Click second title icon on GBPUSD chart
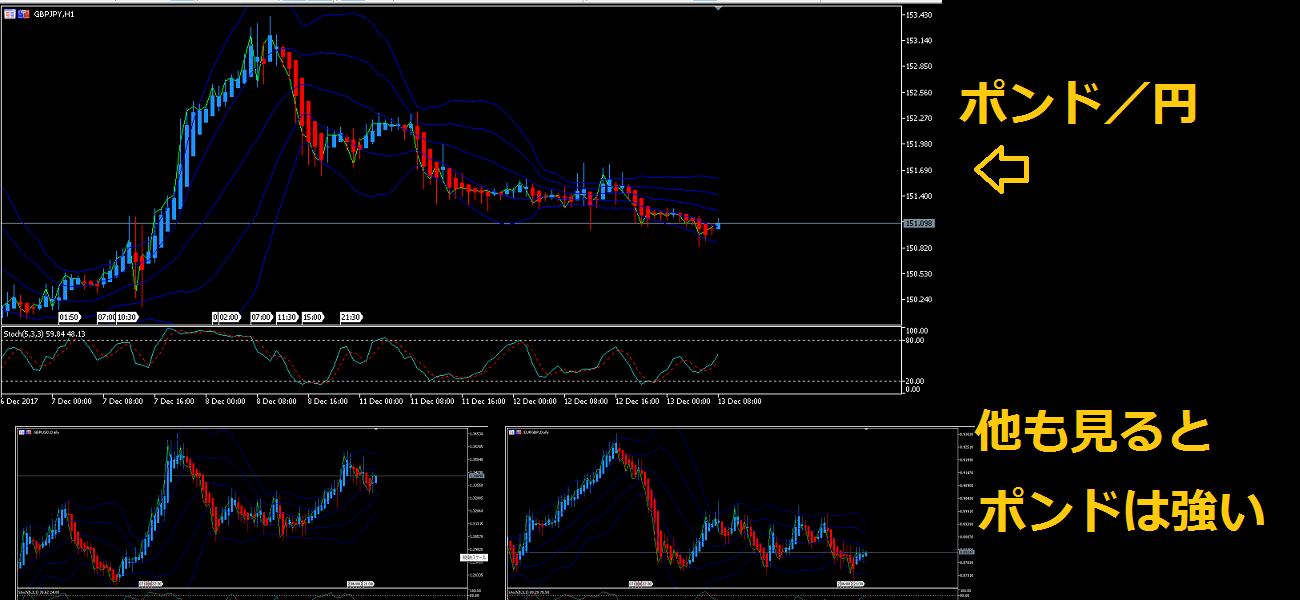Screen dimensions: 1300x600 pos(29,433)
